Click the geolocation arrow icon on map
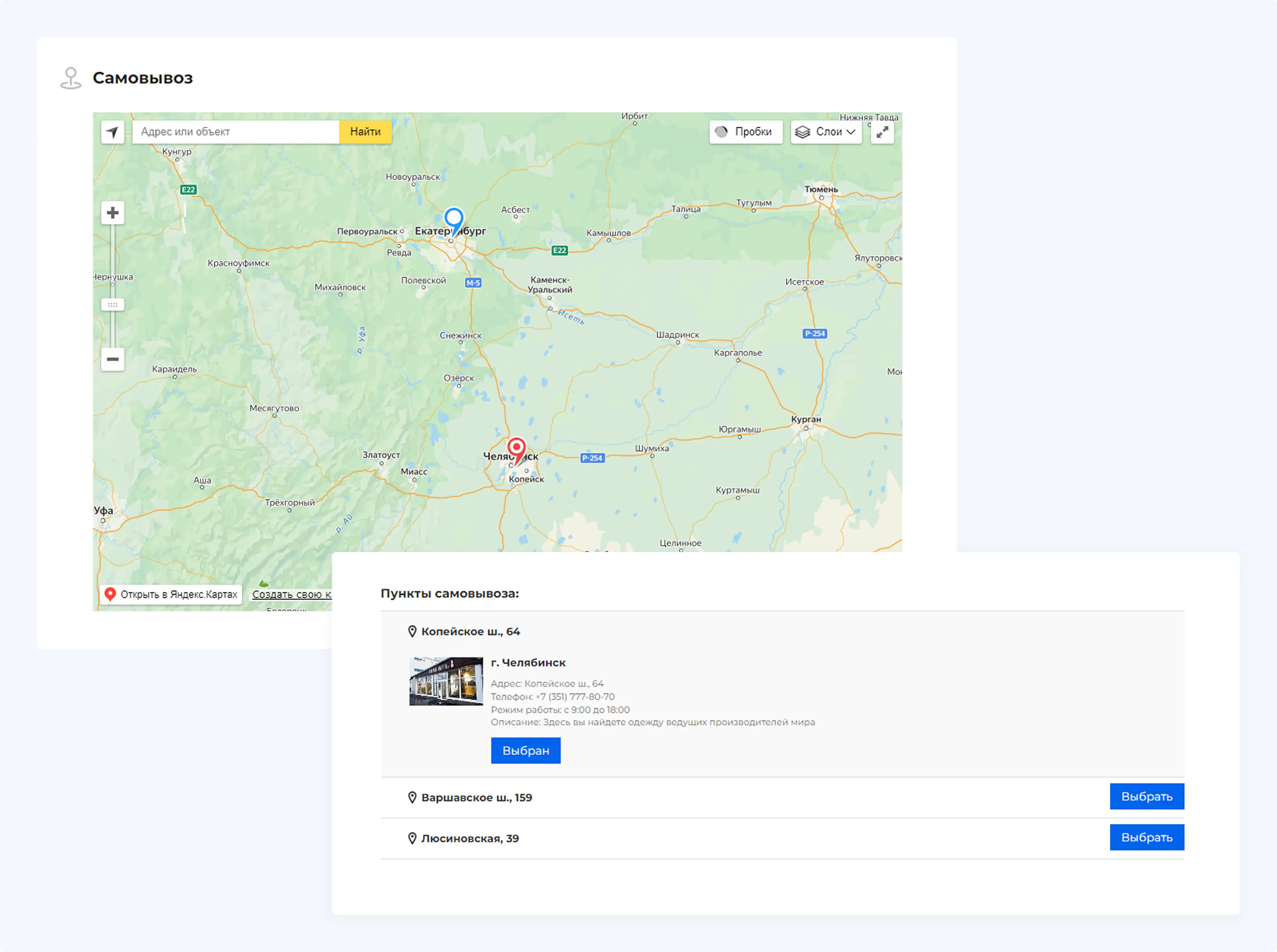1277x952 pixels. [112, 132]
